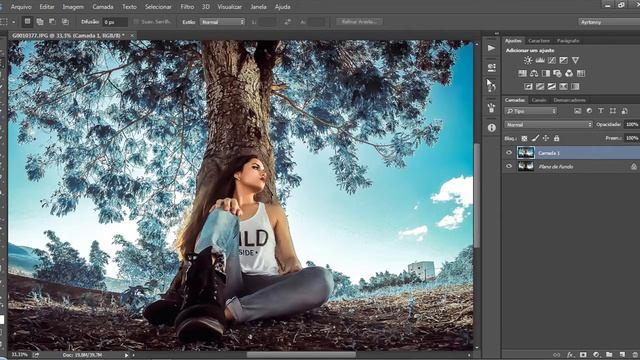The height and width of the screenshot is (360, 640).
Task: Toggle the adjustment layer filter icon
Action: [589, 111]
